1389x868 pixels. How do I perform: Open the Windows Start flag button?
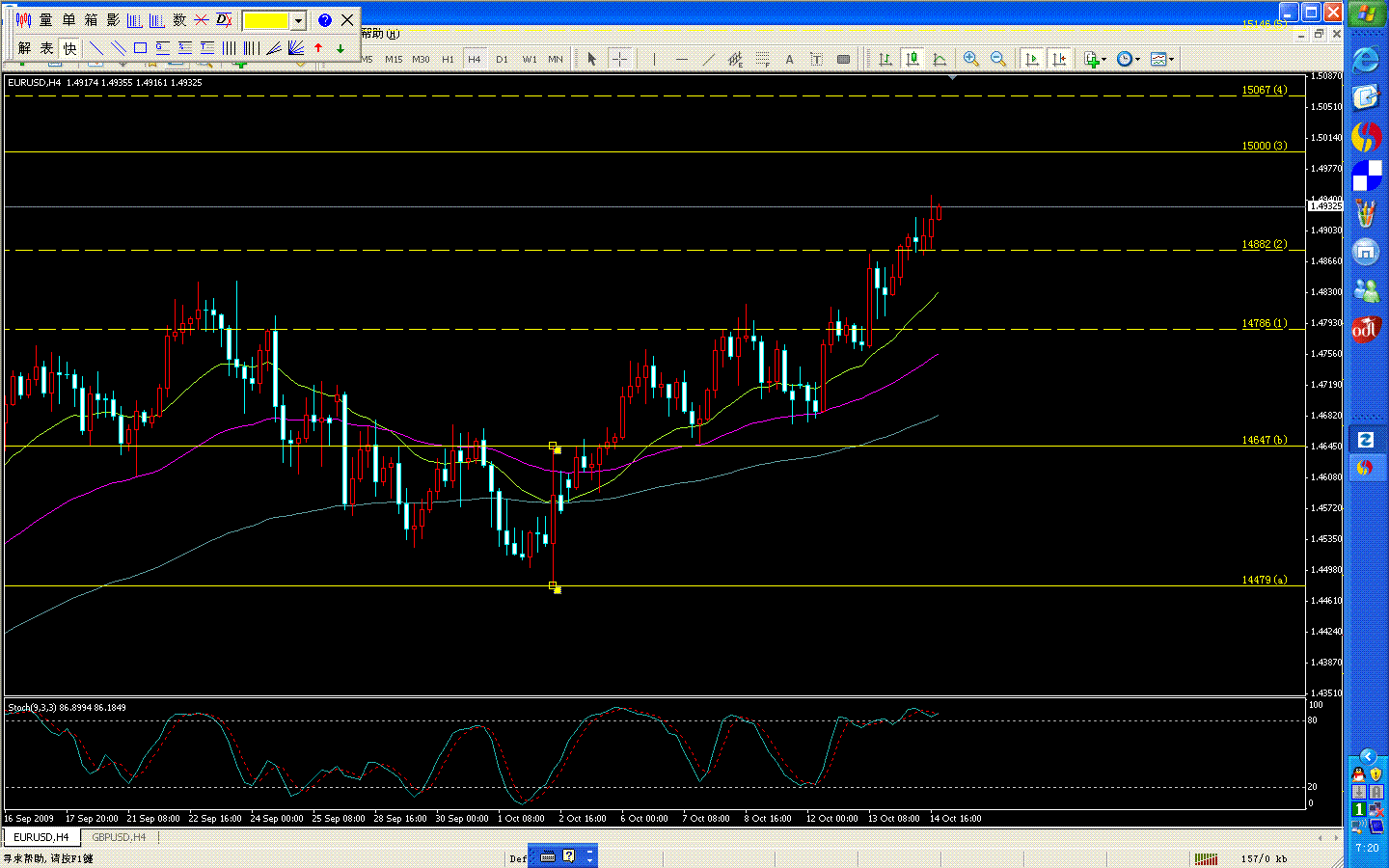(1366, 14)
